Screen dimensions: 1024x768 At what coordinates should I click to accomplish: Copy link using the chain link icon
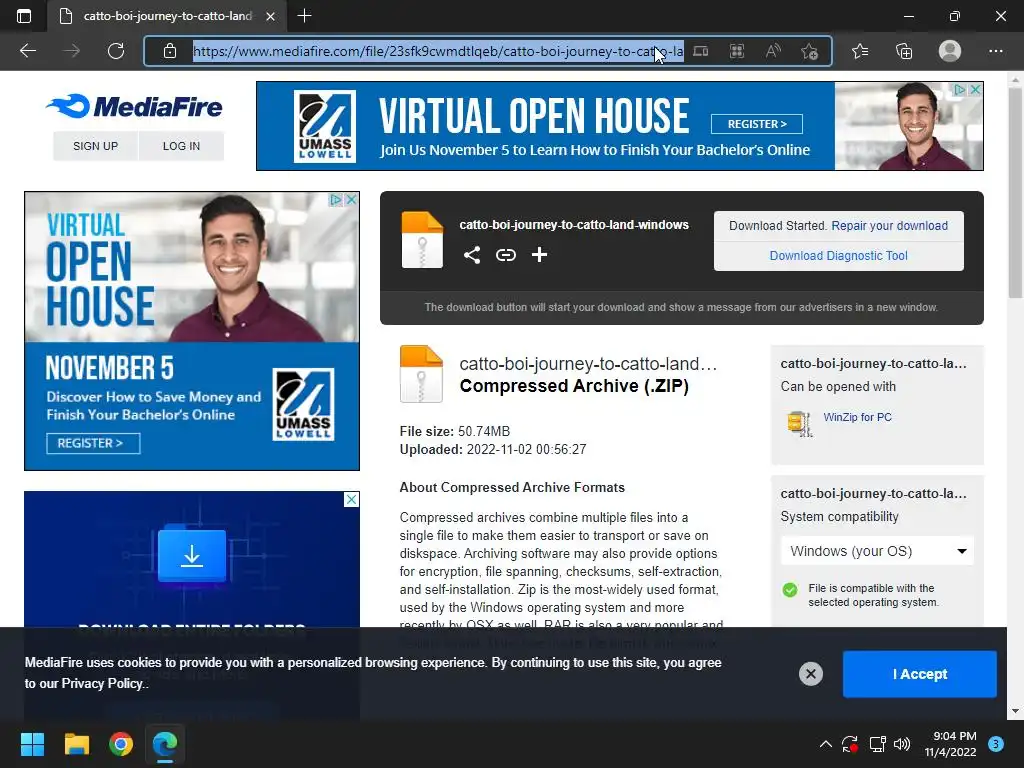point(505,255)
